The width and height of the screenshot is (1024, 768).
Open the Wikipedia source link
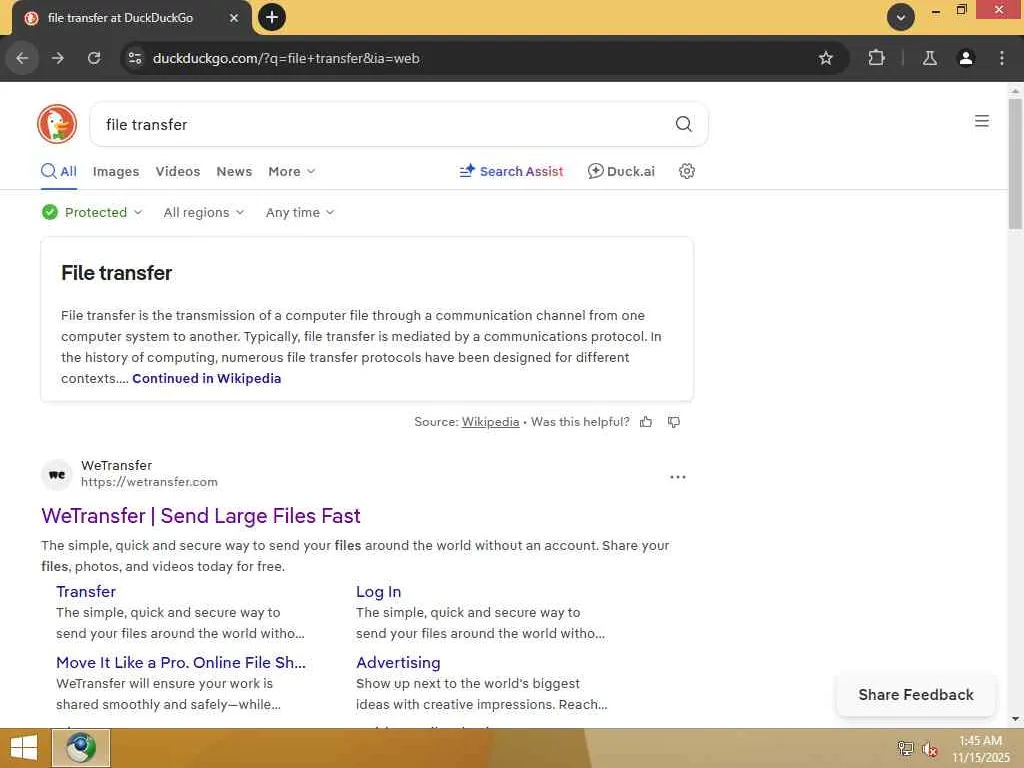tap(490, 422)
